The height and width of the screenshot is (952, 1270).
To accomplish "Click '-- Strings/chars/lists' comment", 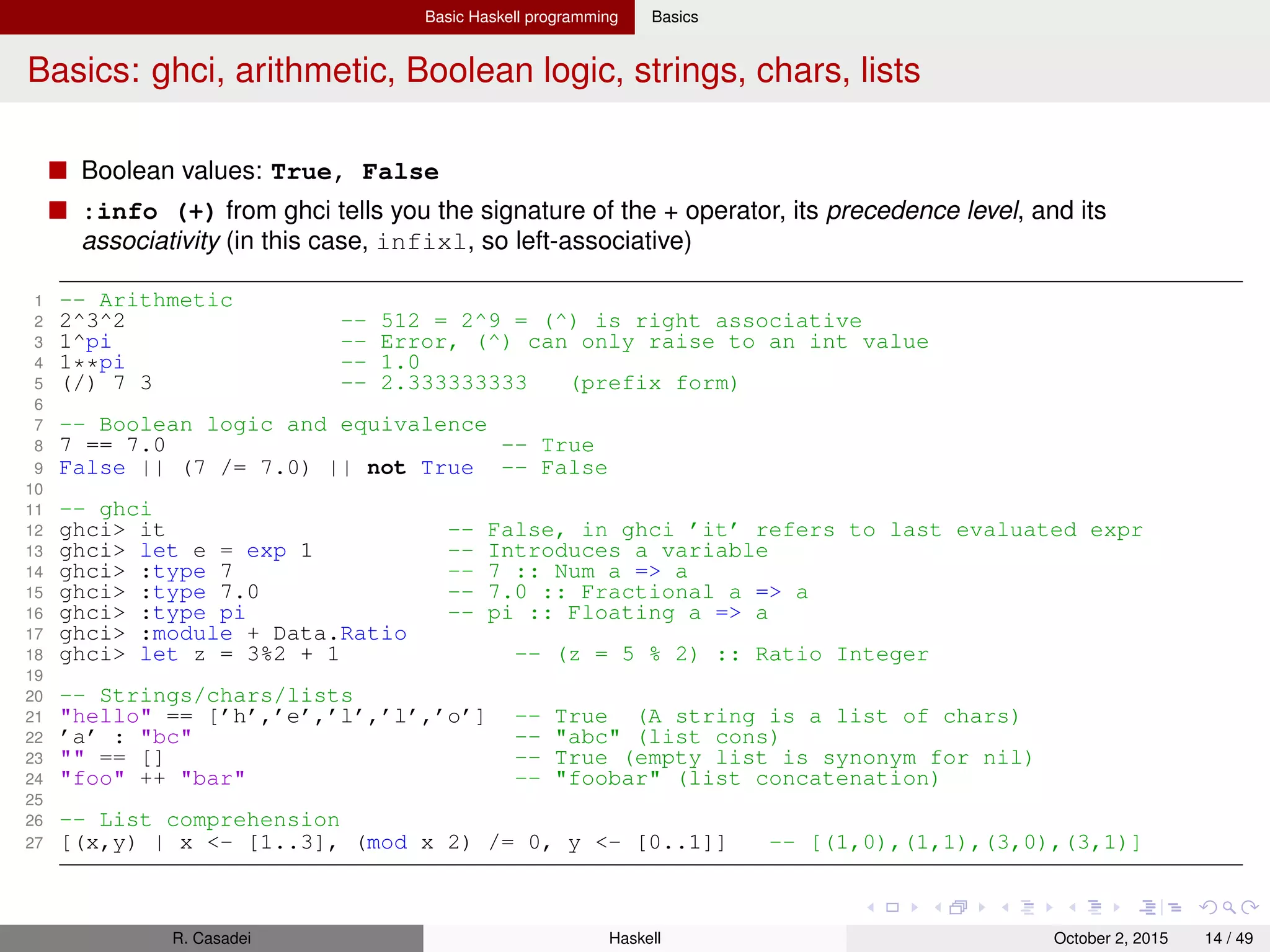I will click(x=206, y=696).
